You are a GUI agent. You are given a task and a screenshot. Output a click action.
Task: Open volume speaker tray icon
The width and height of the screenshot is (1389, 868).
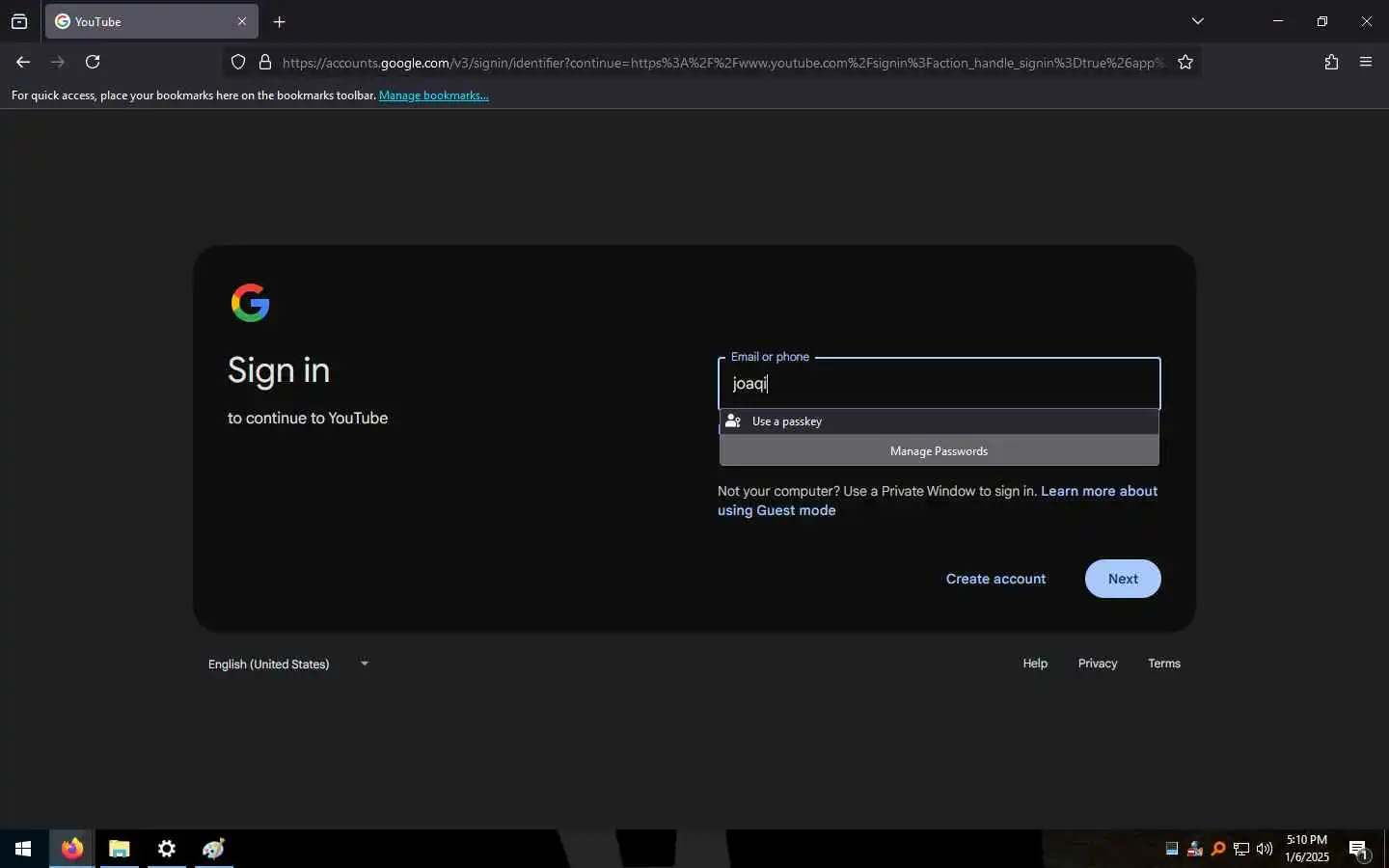click(1265, 849)
